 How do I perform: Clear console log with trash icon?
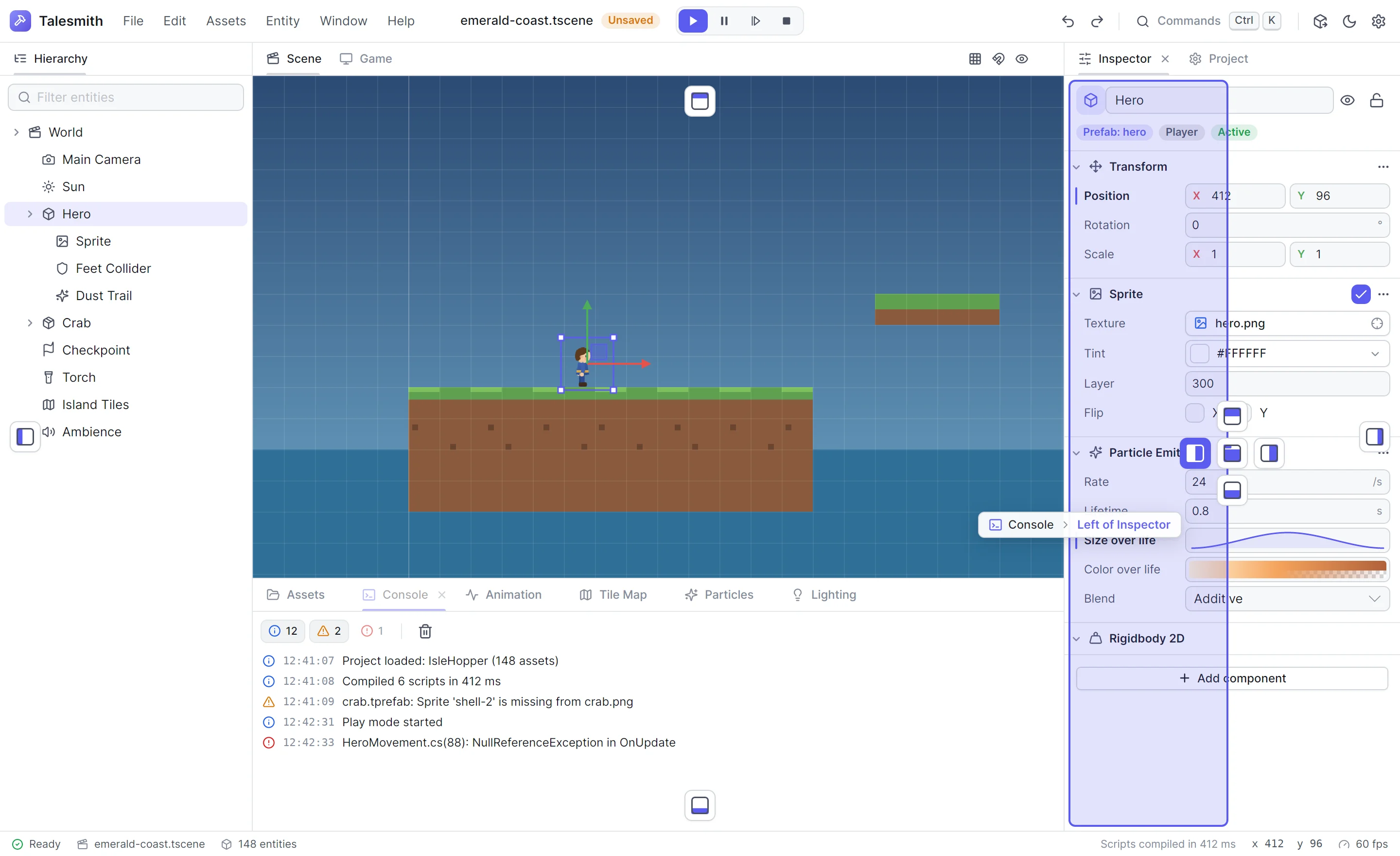pos(425,631)
